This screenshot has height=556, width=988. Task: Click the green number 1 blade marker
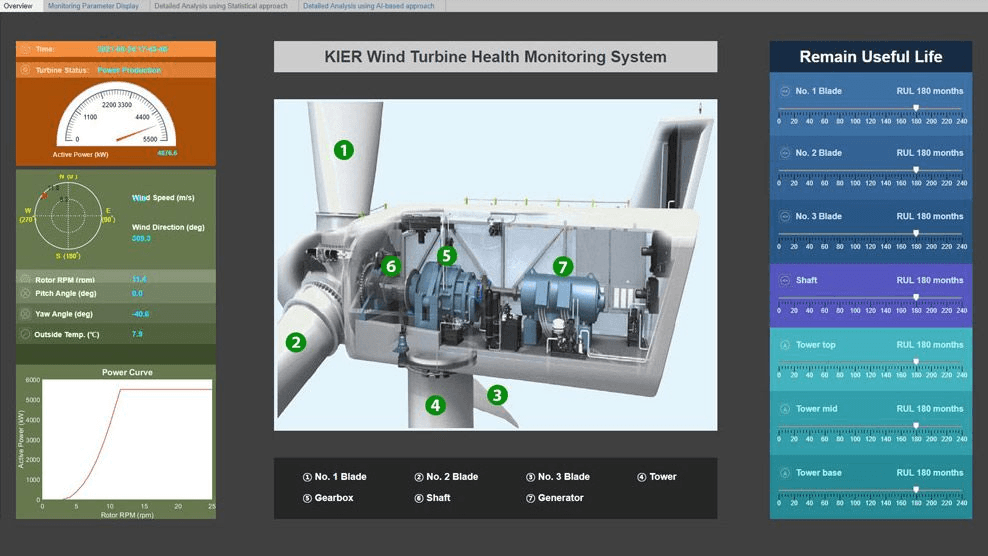click(344, 150)
